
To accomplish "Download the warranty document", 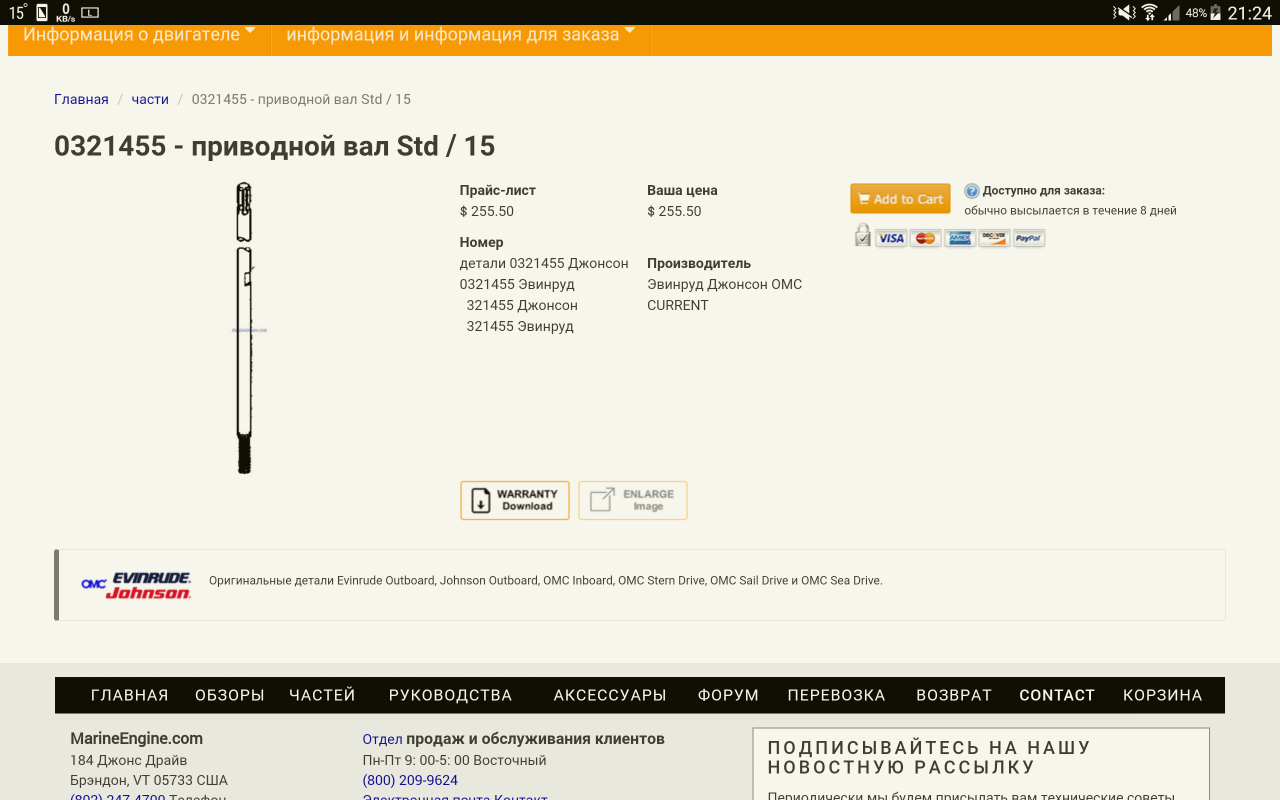I will [x=515, y=500].
